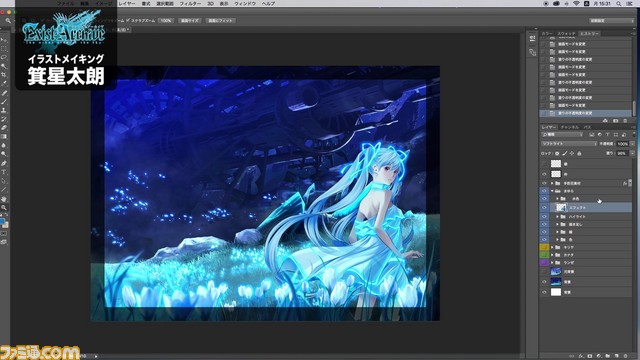Select the Eyedropper tool
This screenshot has height=360, width=640.
tap(4, 84)
